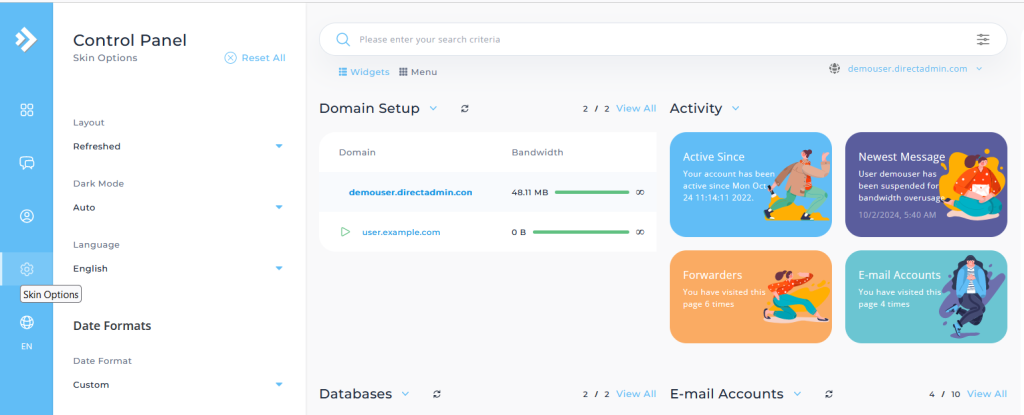Open the user account icon in sidebar
The width and height of the screenshot is (1024, 415).
[x=27, y=216]
